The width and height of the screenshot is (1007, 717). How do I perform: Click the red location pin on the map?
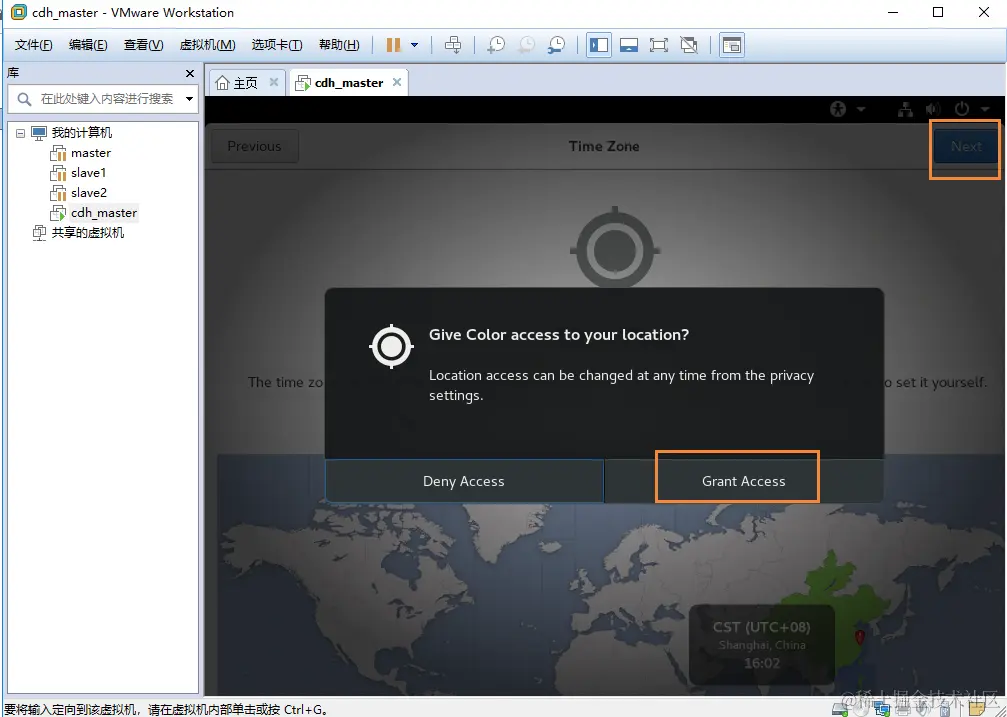860,637
